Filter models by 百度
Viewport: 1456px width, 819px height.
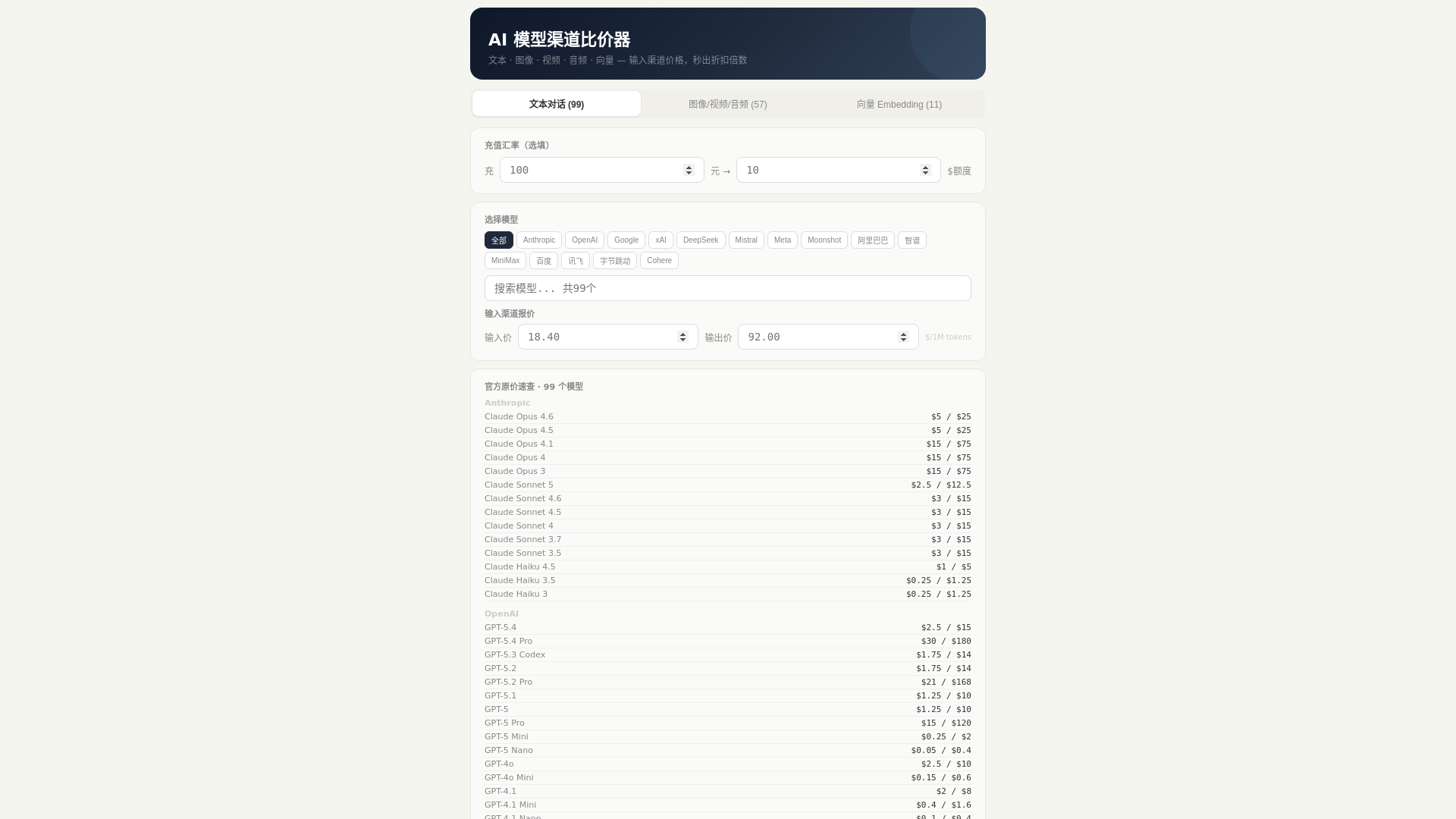[544, 261]
